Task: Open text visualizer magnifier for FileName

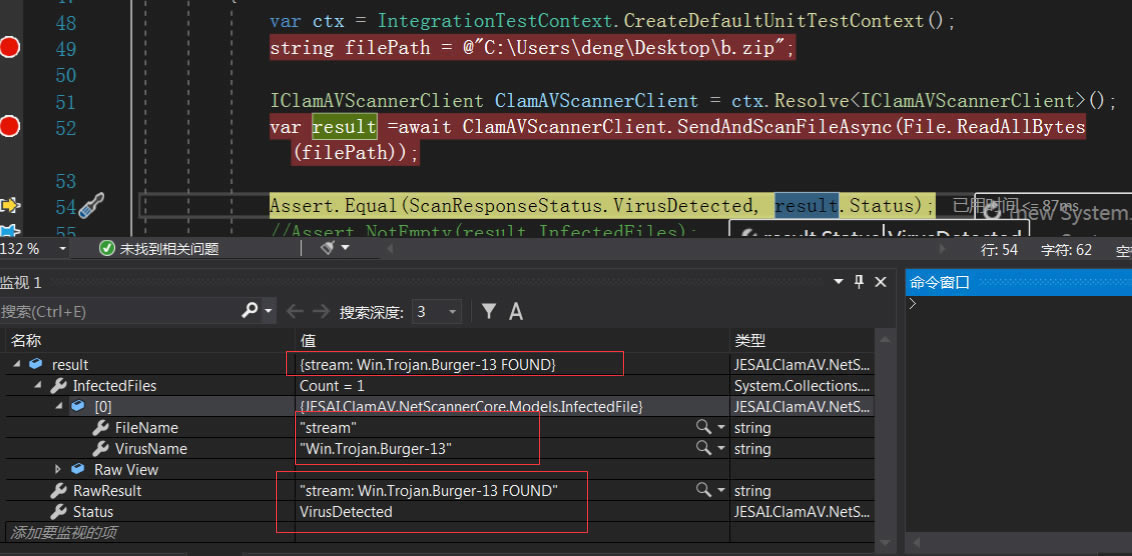Action: pyautogui.click(x=703, y=427)
